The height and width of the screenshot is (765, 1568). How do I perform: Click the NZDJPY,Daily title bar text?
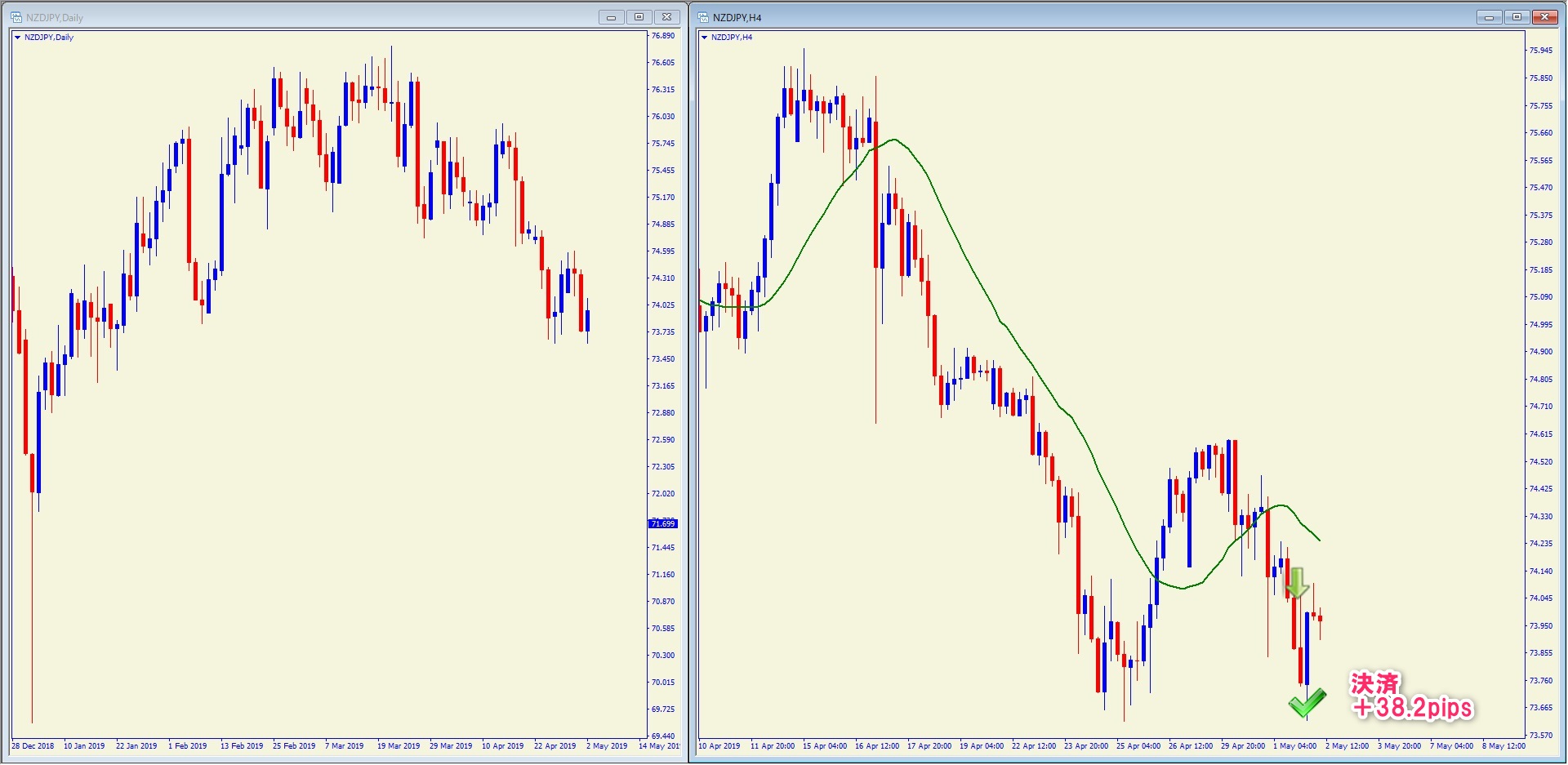[55, 17]
